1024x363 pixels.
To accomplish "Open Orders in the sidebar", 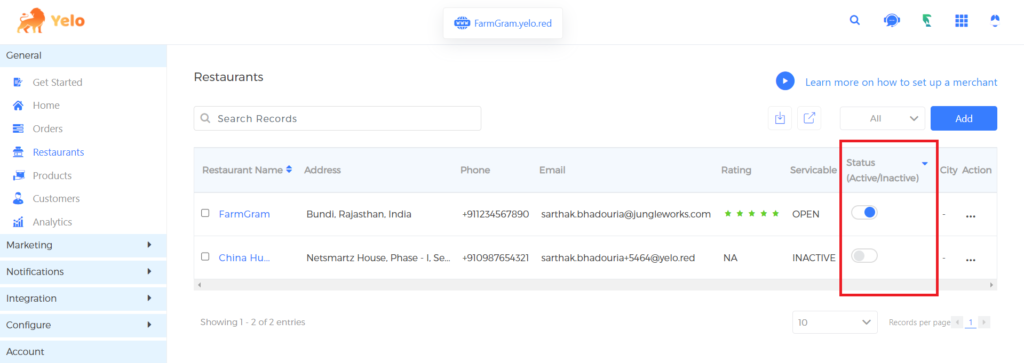I will (x=48, y=129).
